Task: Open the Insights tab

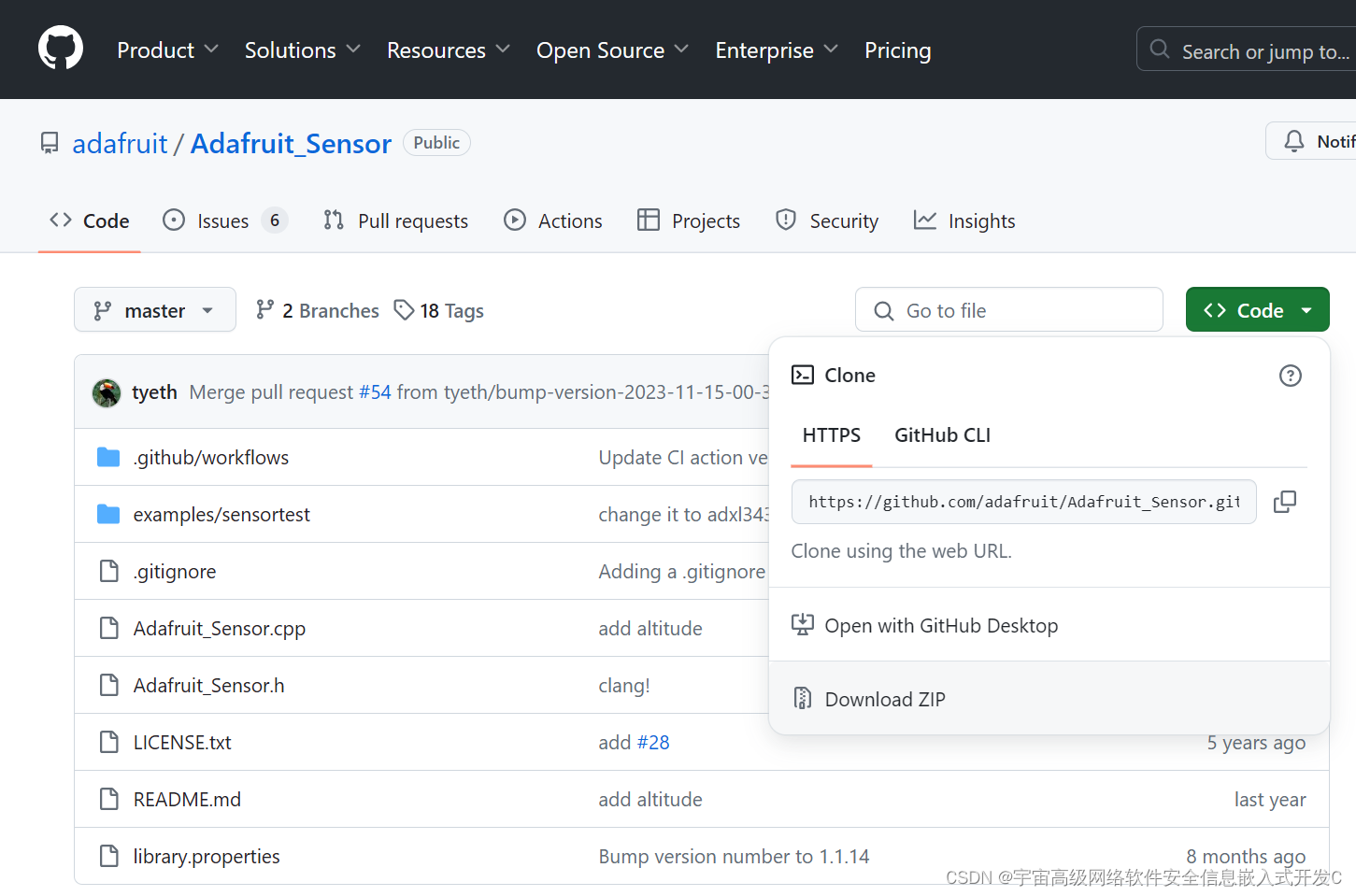Action: pos(965,220)
